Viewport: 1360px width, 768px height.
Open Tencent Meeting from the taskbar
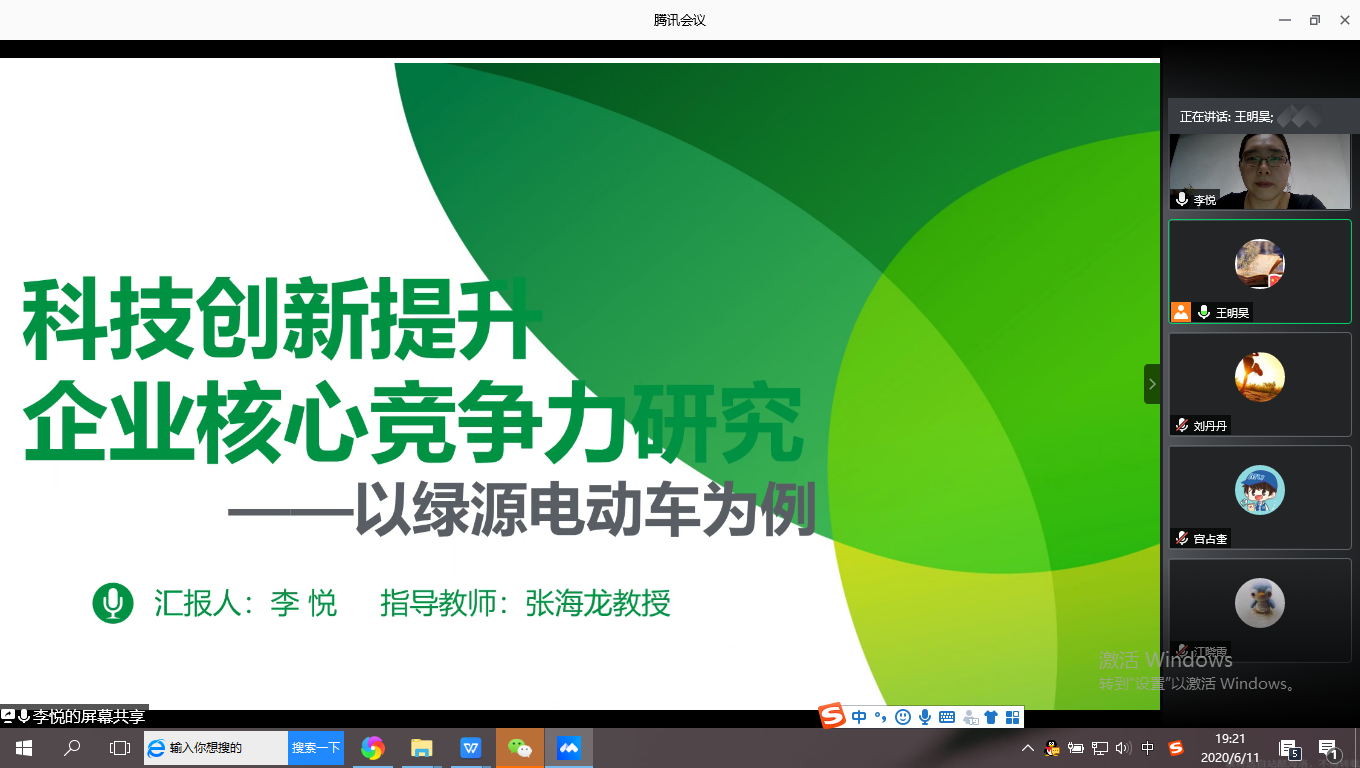[569, 748]
